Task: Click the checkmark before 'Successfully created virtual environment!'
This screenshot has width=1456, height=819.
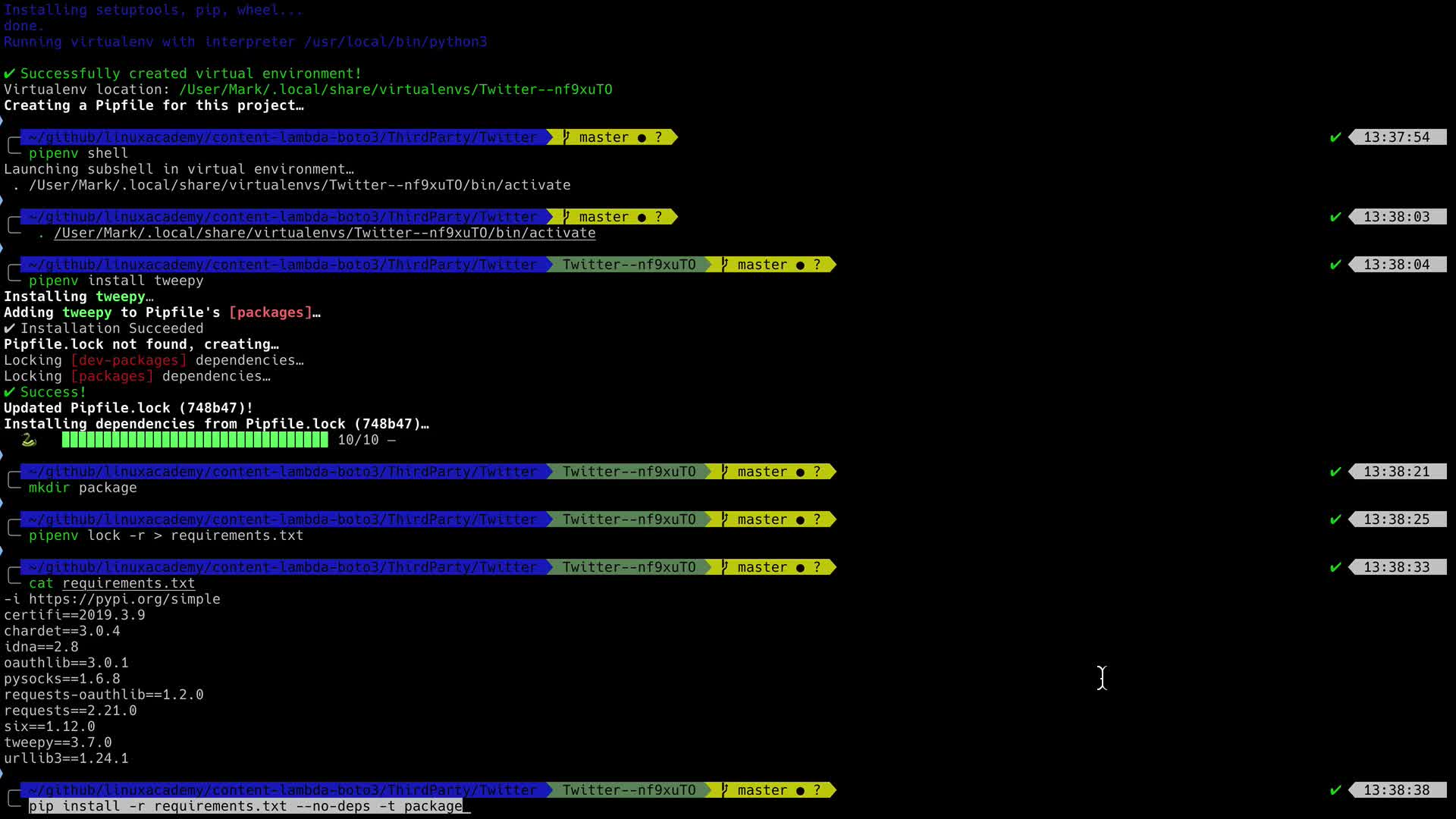Action: click(x=10, y=74)
